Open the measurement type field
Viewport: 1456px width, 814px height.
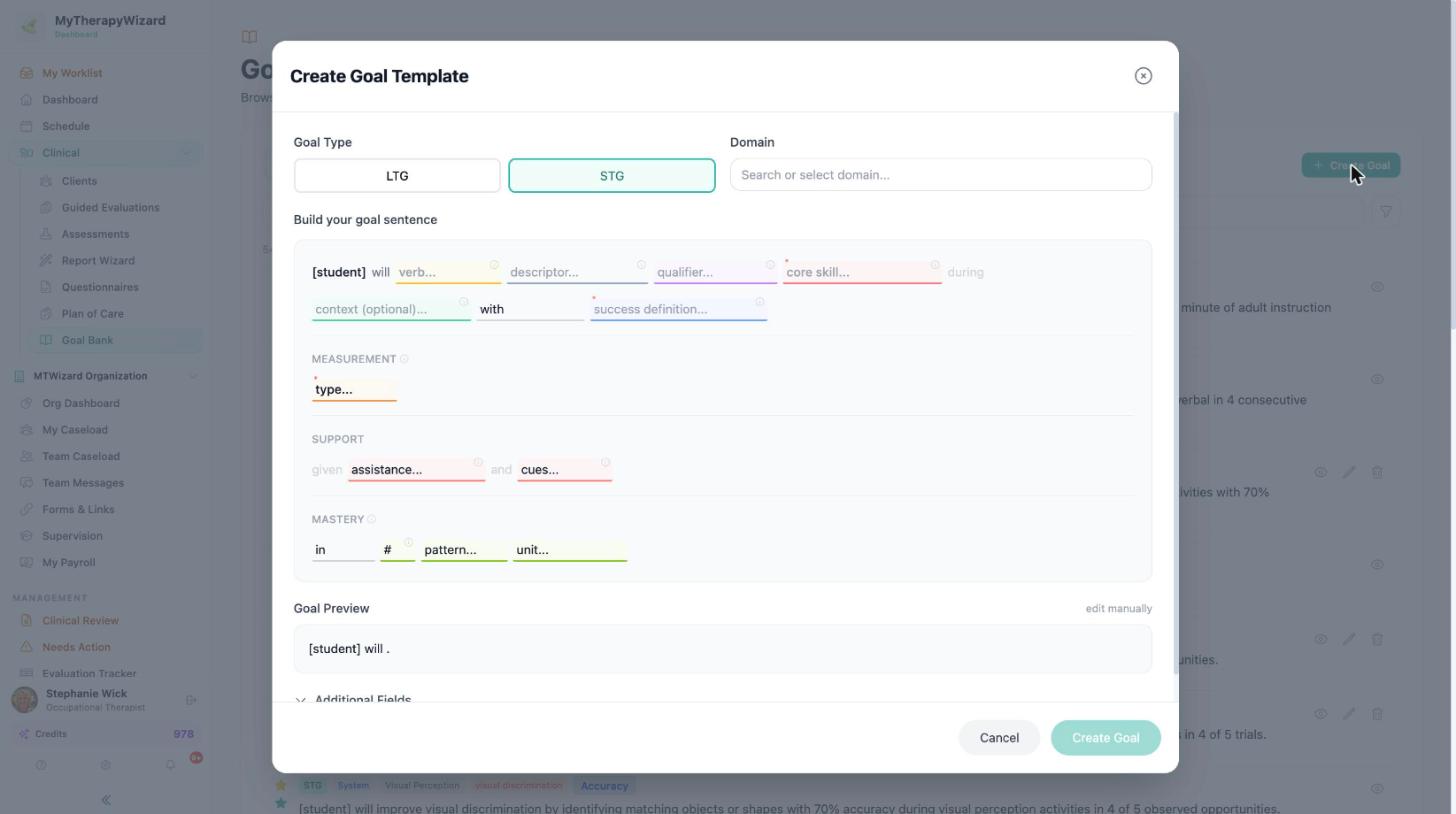point(354,390)
